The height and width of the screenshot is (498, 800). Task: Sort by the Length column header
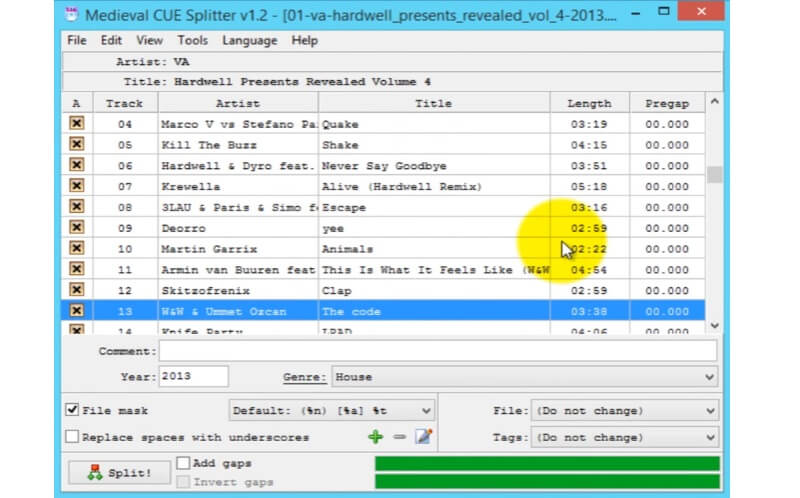click(x=589, y=103)
